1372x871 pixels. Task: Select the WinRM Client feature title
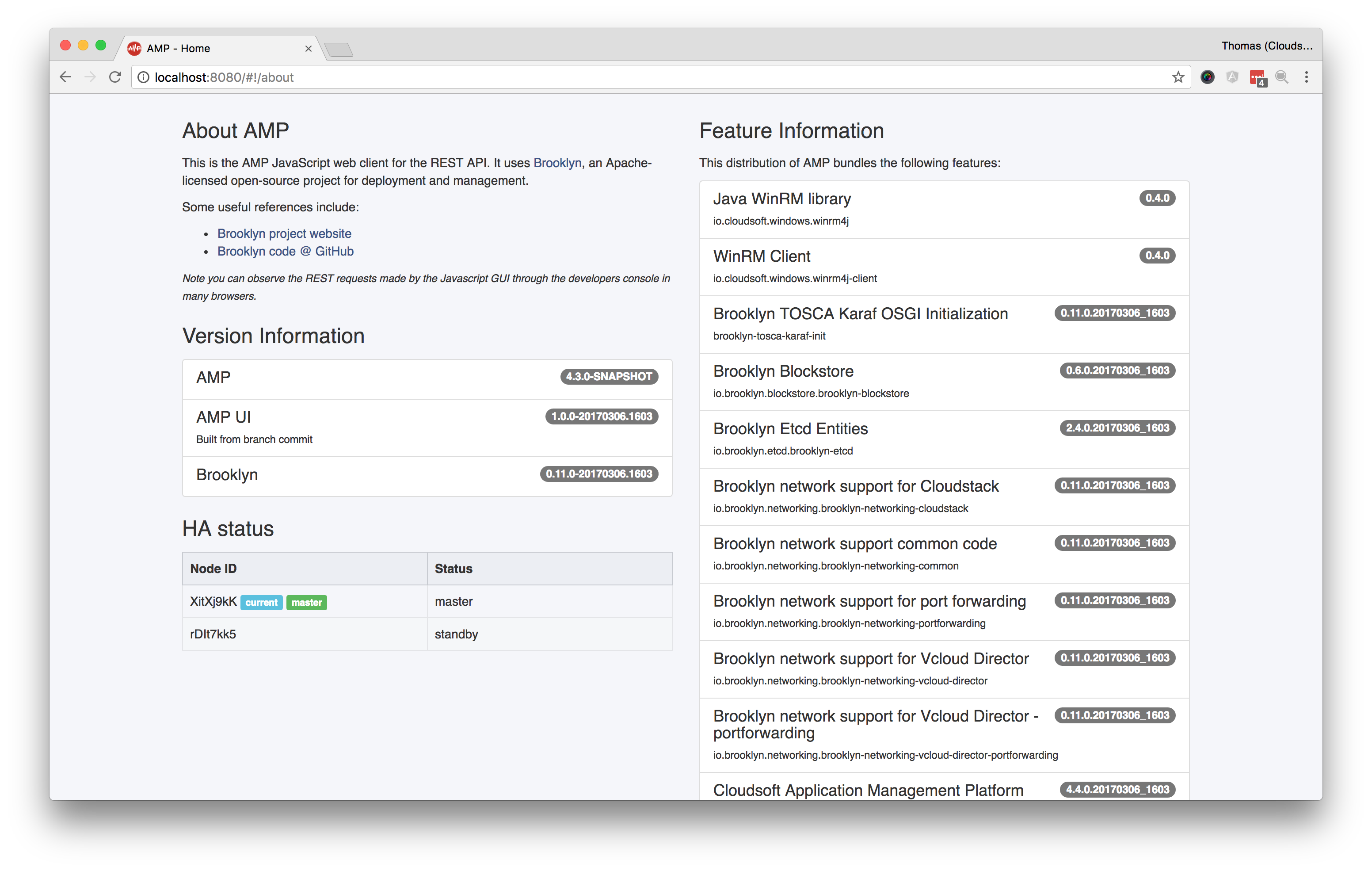coord(761,256)
